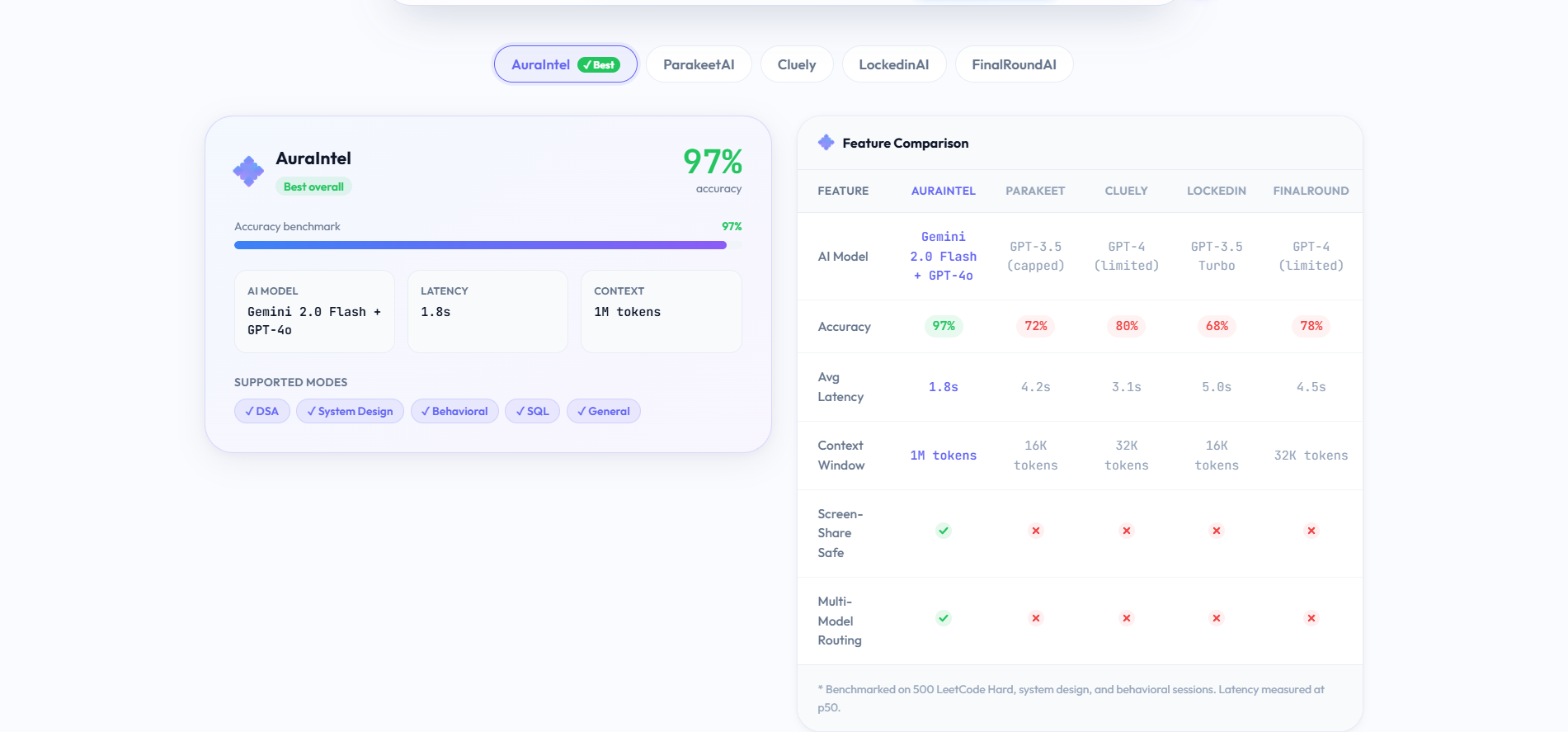Click the Gemini 2.0 Flash + GPT-4o table cell

click(944, 256)
